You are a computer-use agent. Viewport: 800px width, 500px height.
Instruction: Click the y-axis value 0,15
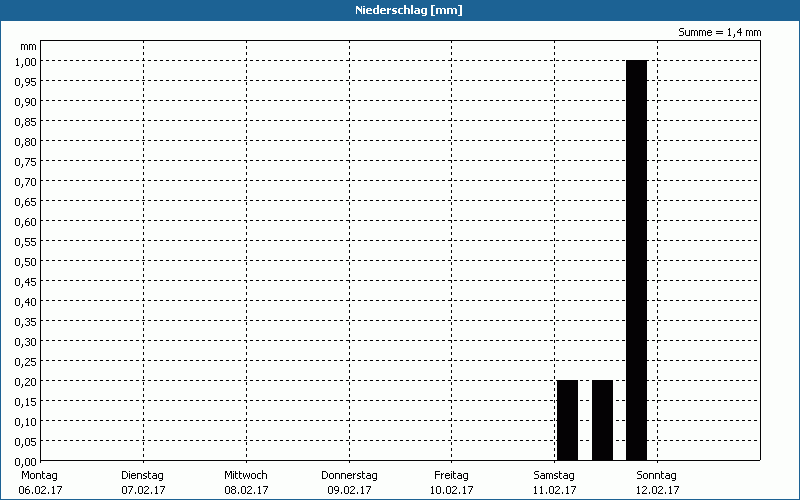click(26, 402)
